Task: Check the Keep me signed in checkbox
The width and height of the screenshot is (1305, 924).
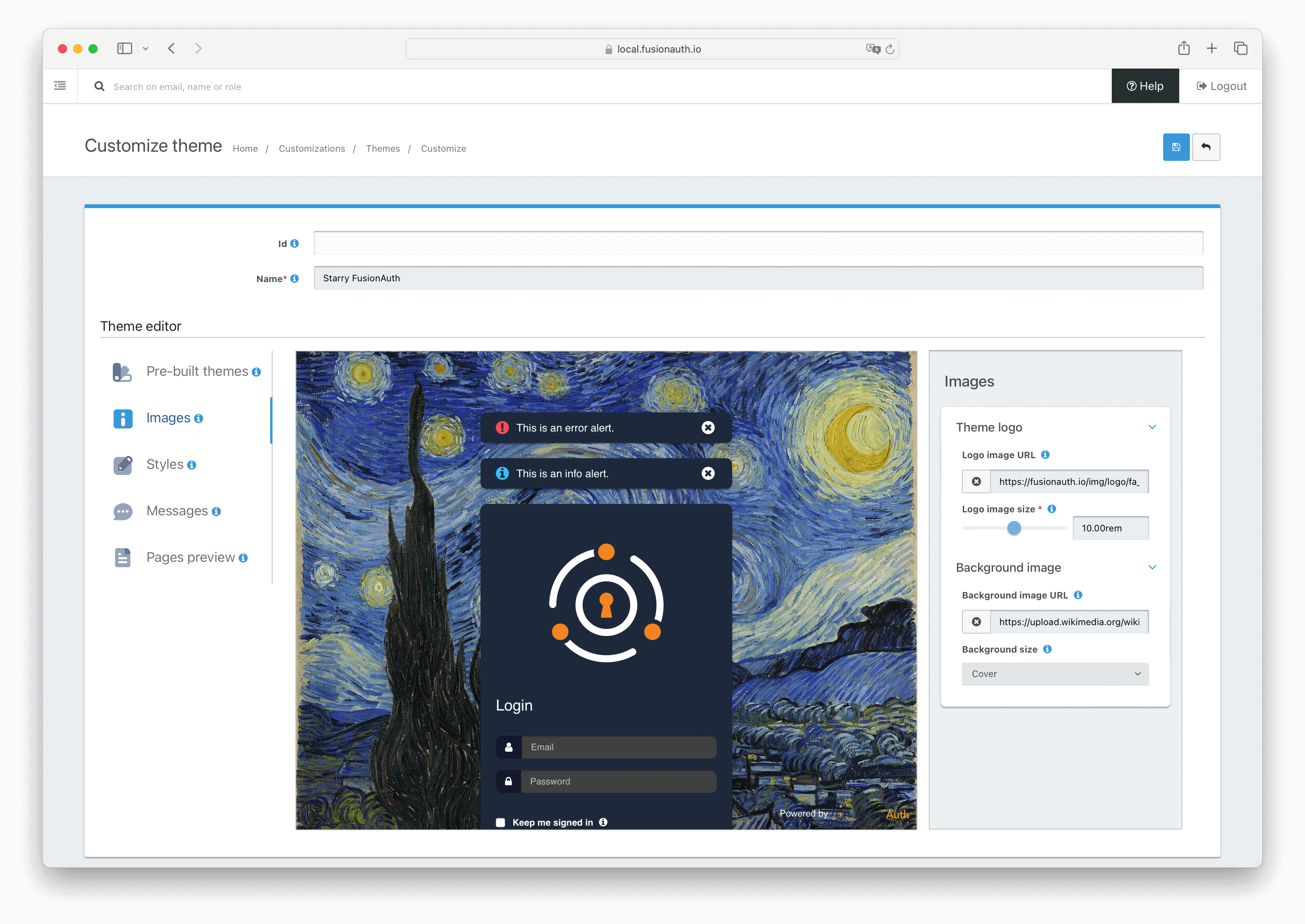Action: 500,823
